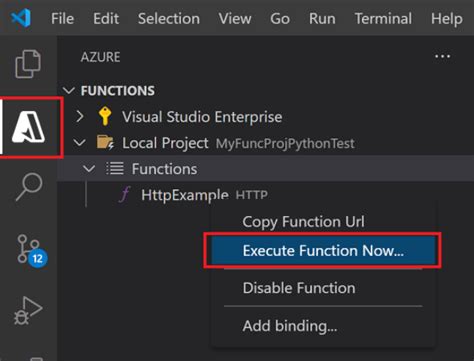Click the VS Code logo icon

pyautogui.click(x=21, y=18)
